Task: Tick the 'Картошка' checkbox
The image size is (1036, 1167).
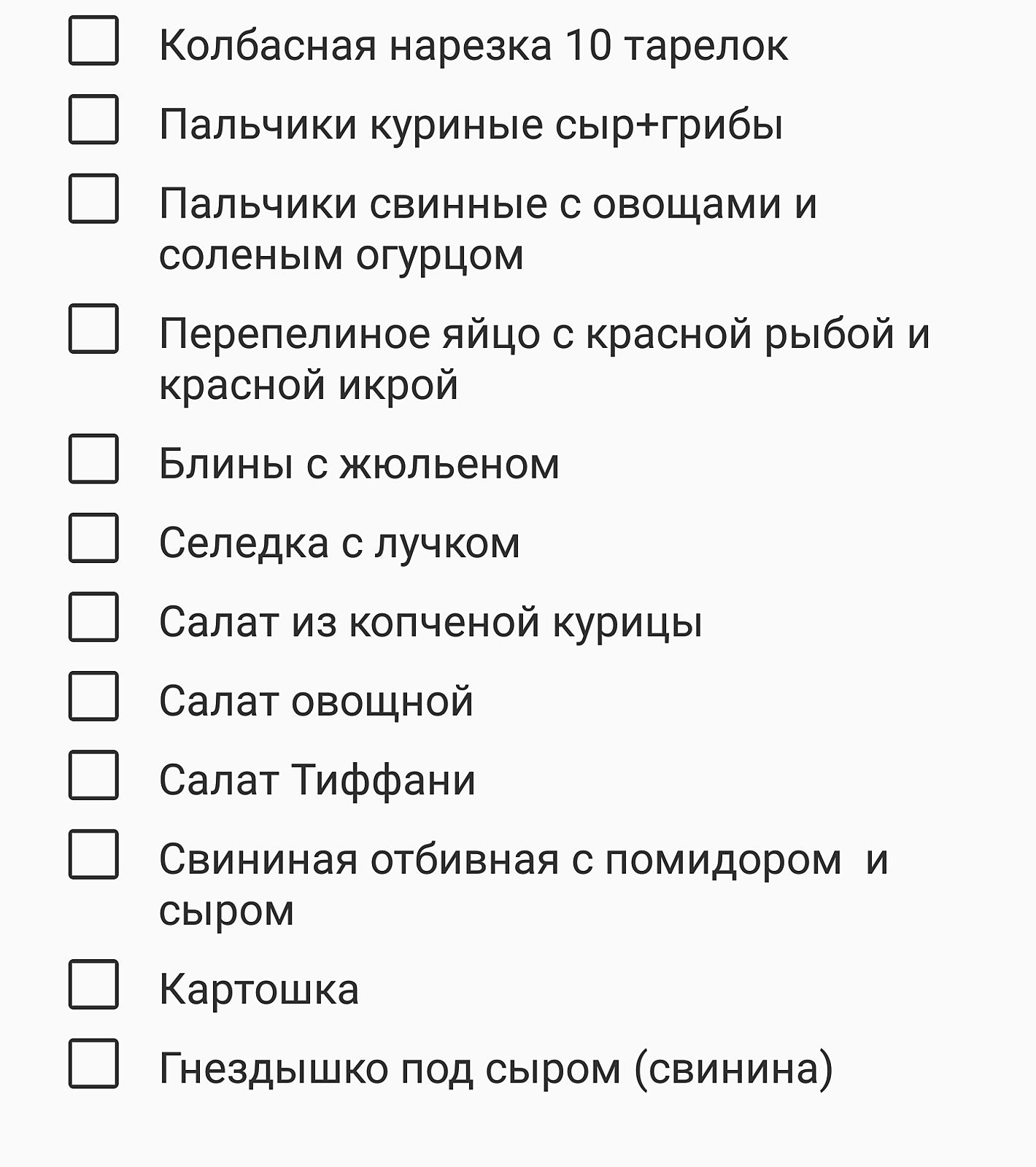Action: click(x=93, y=985)
